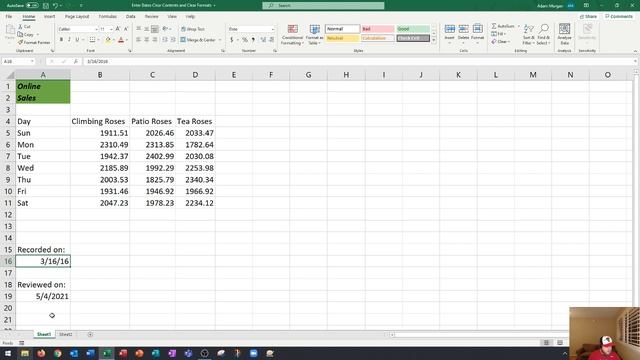Open the number format dropdown

[273, 29]
